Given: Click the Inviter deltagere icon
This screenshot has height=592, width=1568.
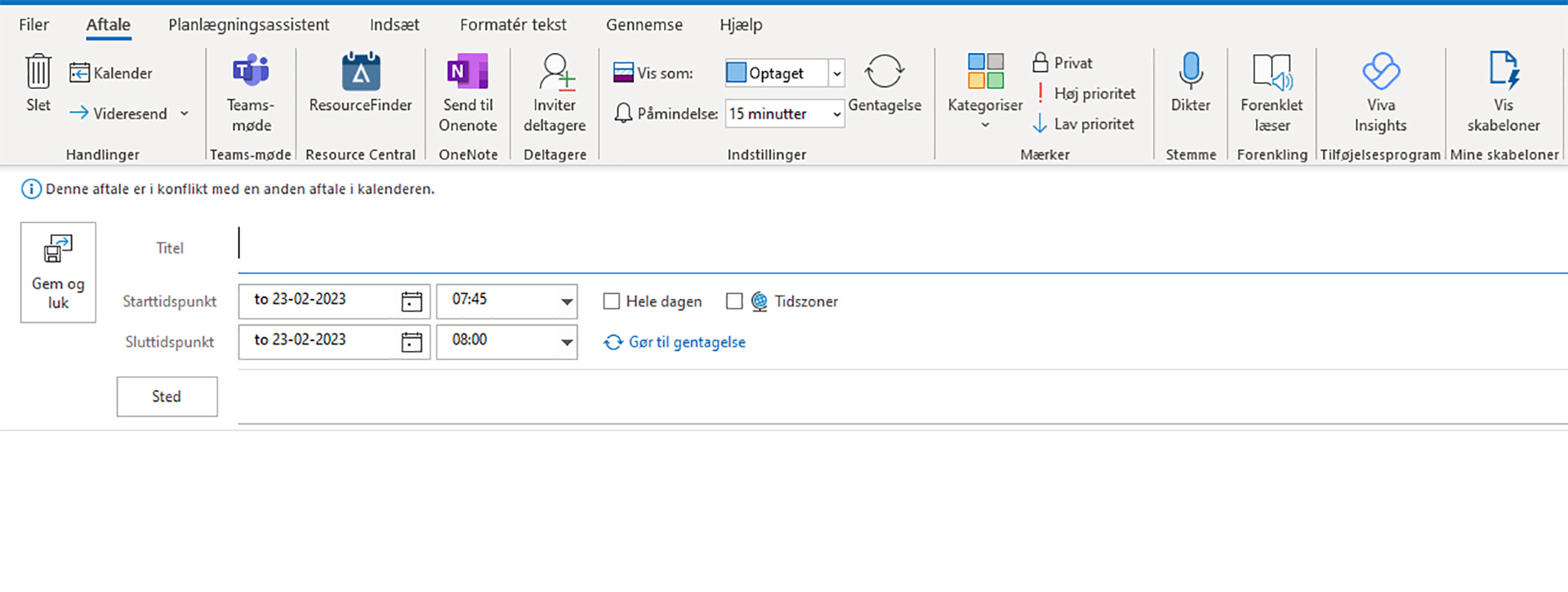Looking at the screenshot, I should coord(555,72).
